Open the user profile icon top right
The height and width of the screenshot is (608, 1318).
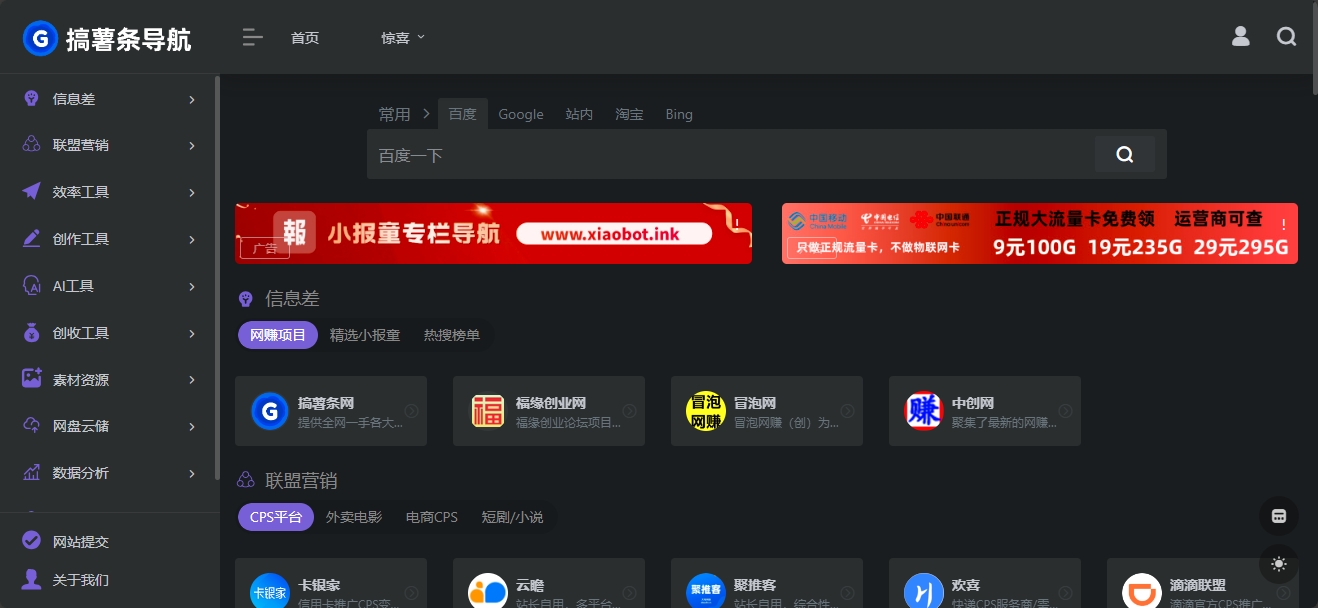1240,36
